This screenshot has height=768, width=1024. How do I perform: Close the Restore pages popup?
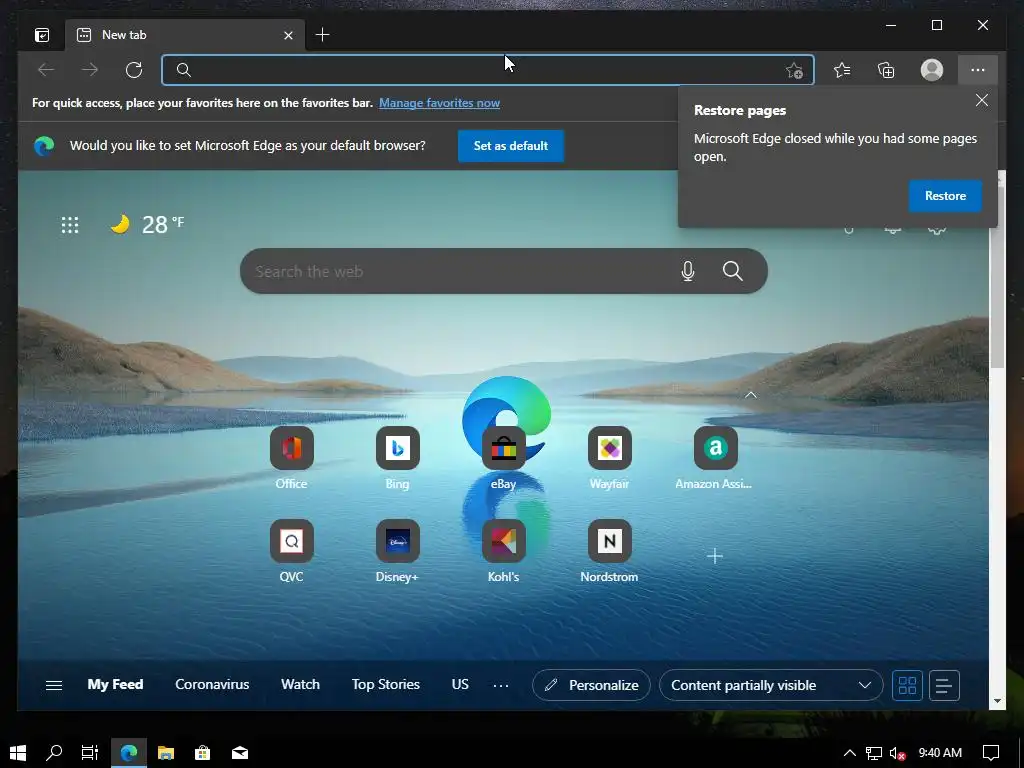tap(982, 100)
